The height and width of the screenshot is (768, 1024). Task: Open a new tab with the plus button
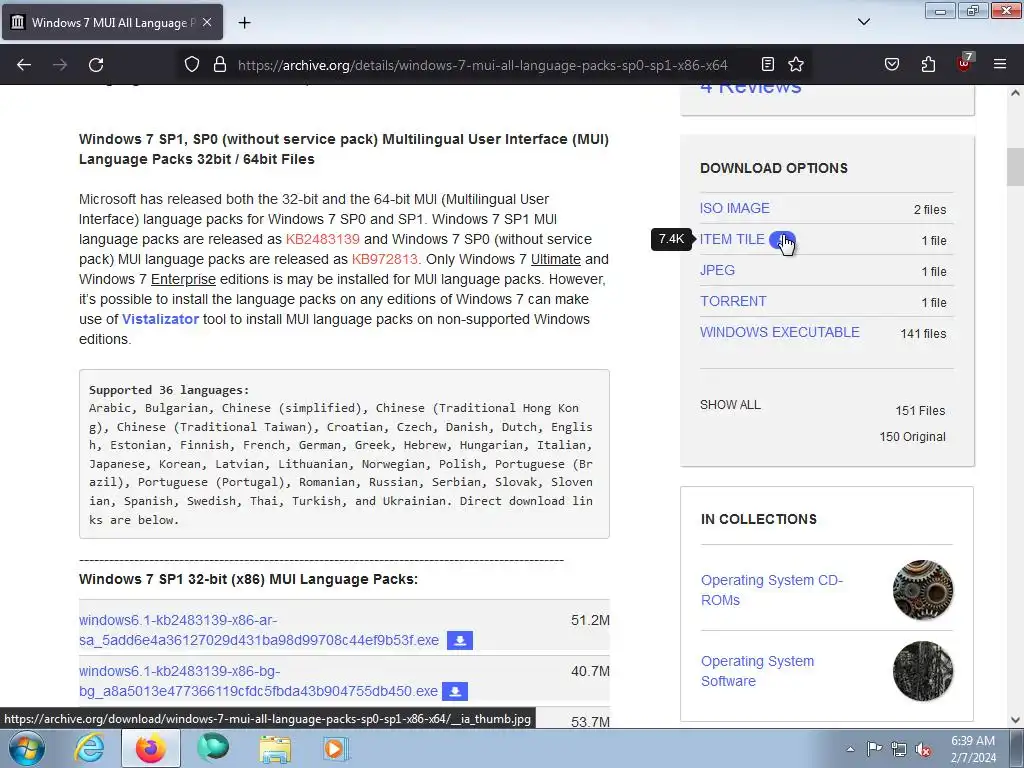(244, 23)
